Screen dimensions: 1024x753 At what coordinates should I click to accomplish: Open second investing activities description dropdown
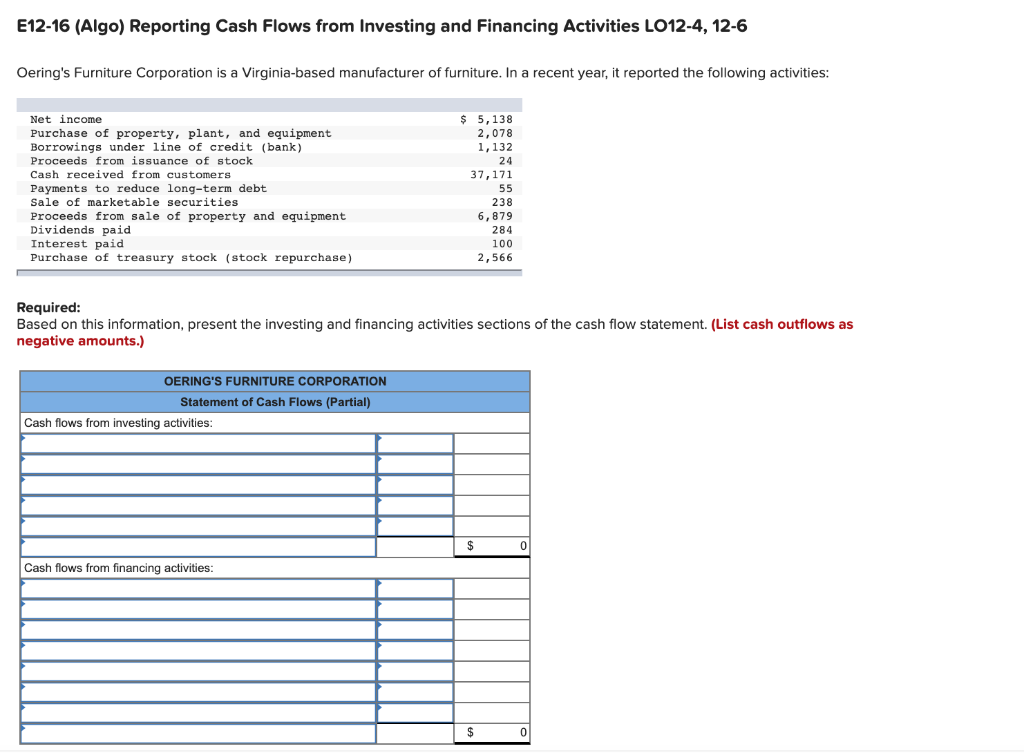[198, 464]
